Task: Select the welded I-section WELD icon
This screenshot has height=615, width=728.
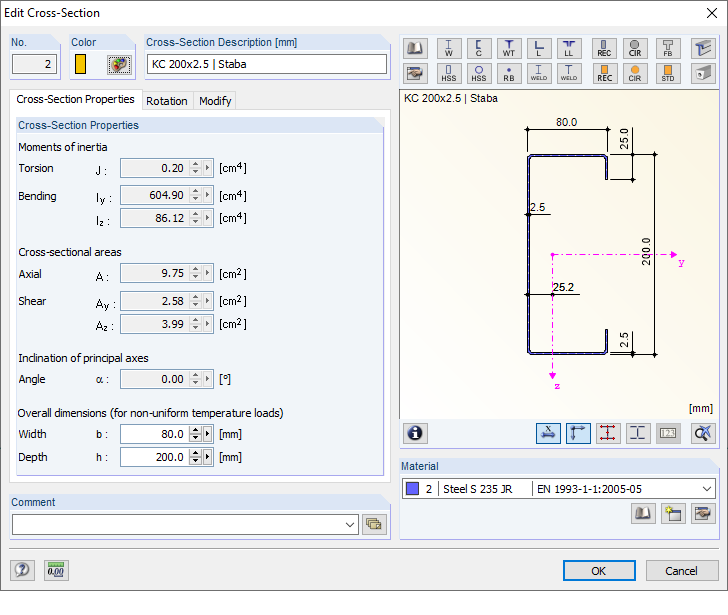Action: 539,73
